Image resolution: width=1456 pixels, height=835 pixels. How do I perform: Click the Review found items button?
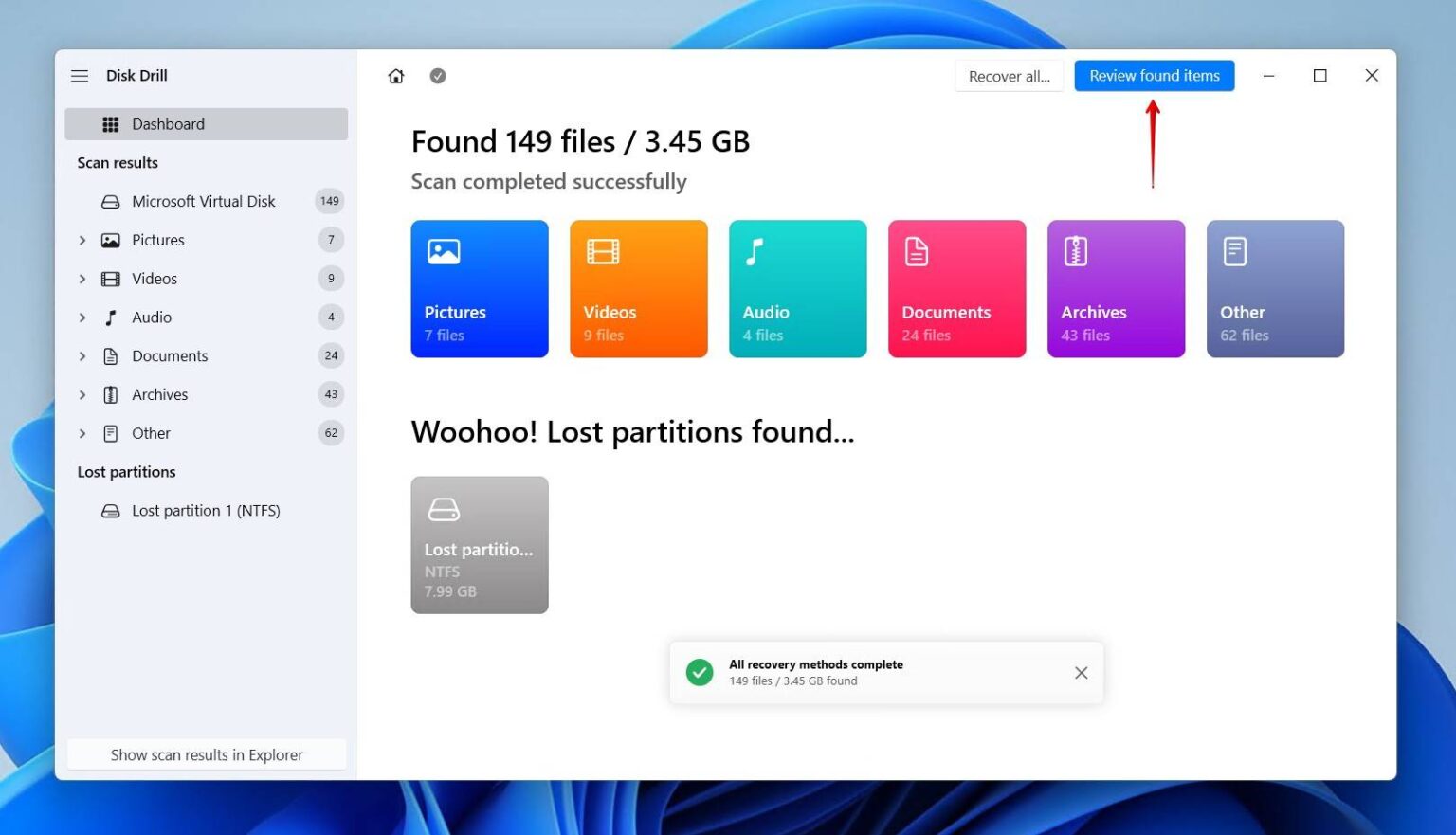[x=1154, y=75]
